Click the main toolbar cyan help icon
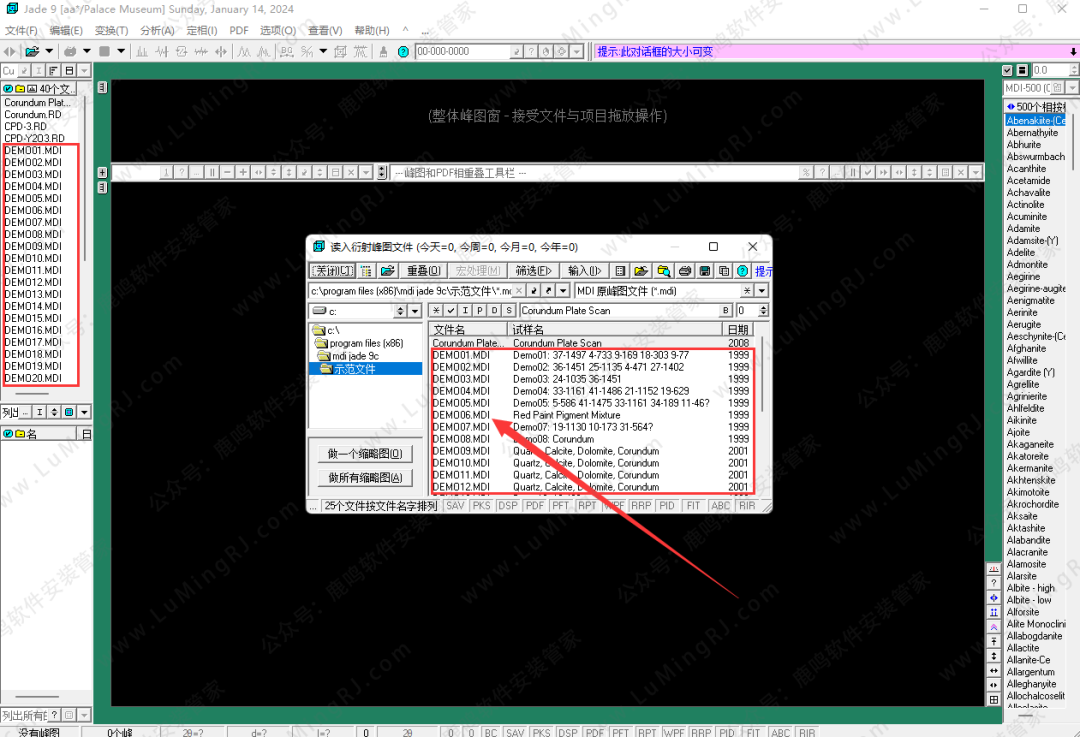This screenshot has height=737, width=1080. [x=403, y=51]
